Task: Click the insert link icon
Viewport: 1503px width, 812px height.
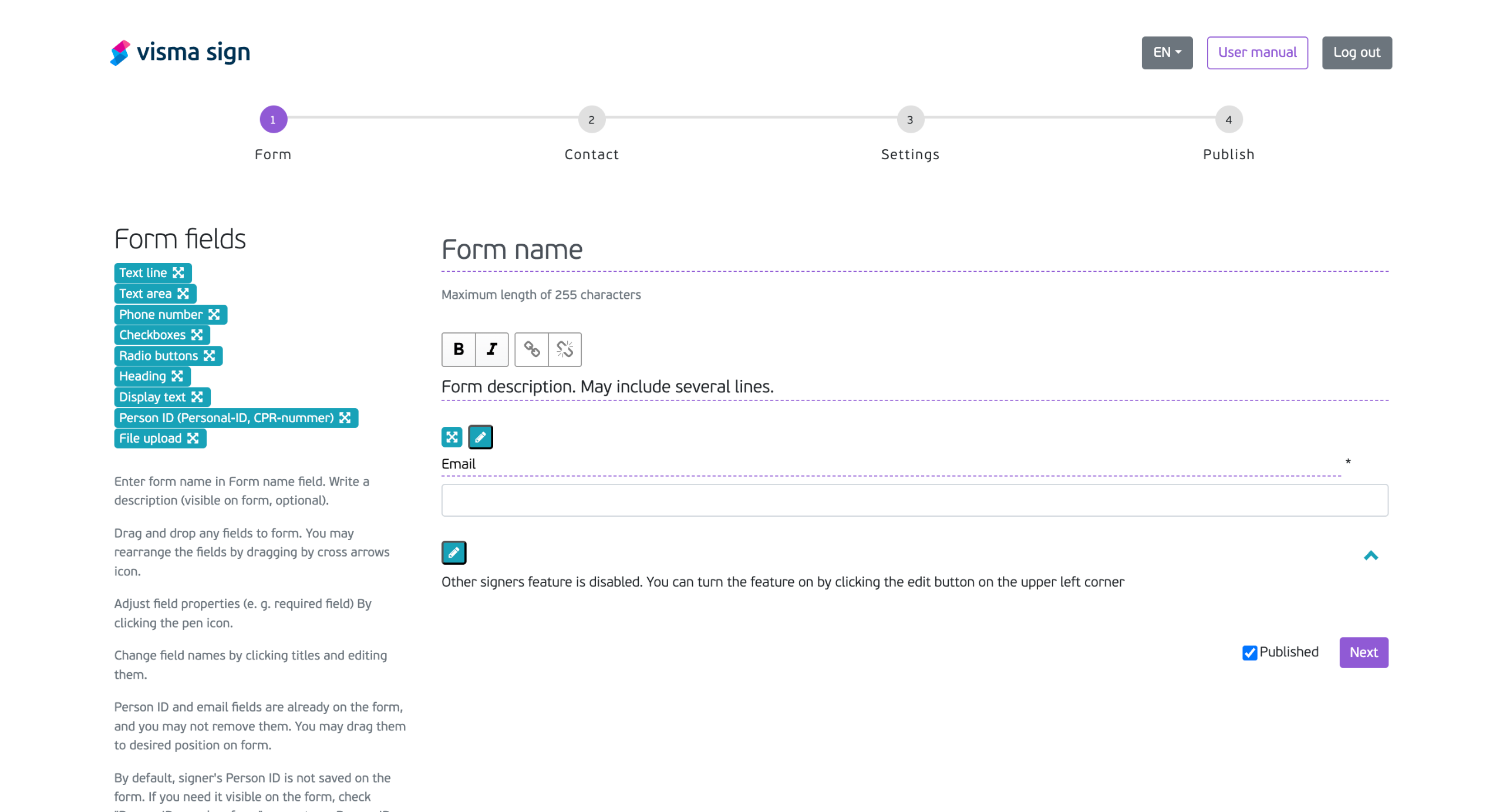Action: pos(531,349)
